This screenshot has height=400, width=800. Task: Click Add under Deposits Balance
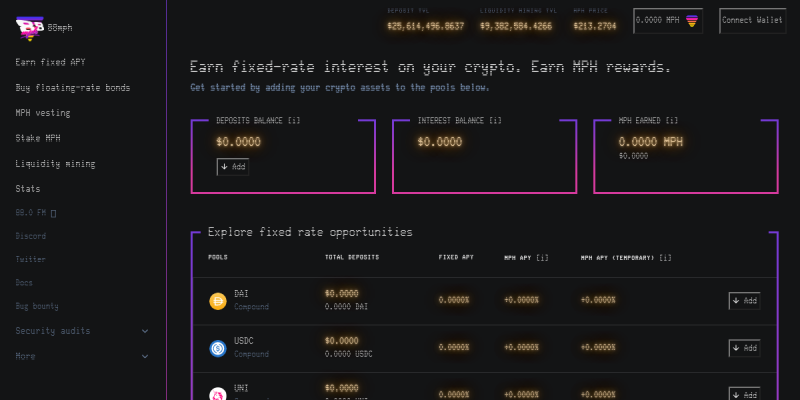point(233,167)
